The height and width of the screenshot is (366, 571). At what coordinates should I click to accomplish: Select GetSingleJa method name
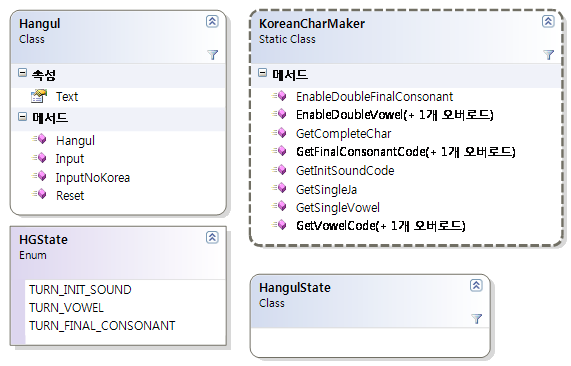pyautogui.click(x=326, y=189)
